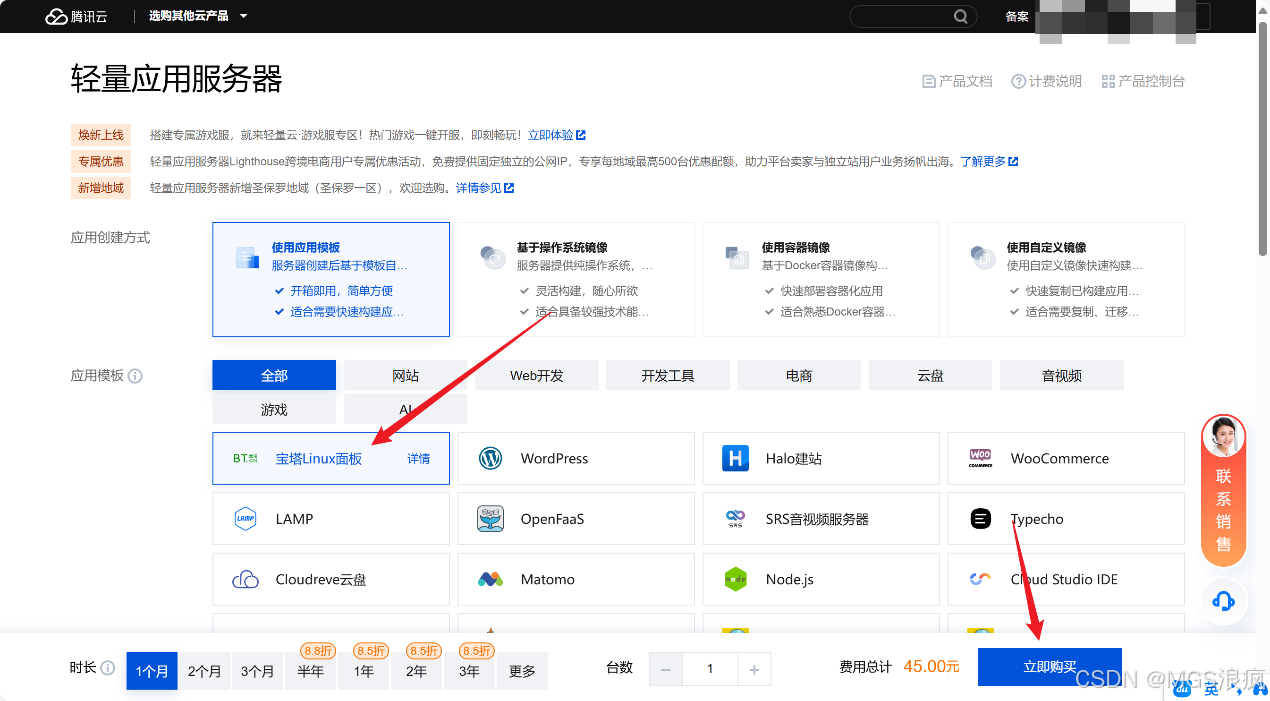
Task: Choose the WooCommerce template text
Action: 1060,458
